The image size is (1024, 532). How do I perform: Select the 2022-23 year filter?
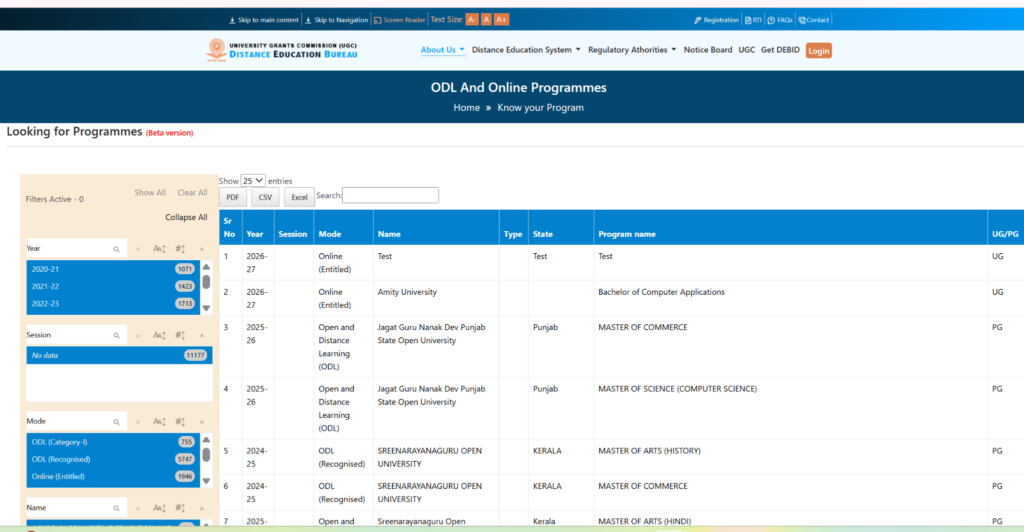coord(113,304)
